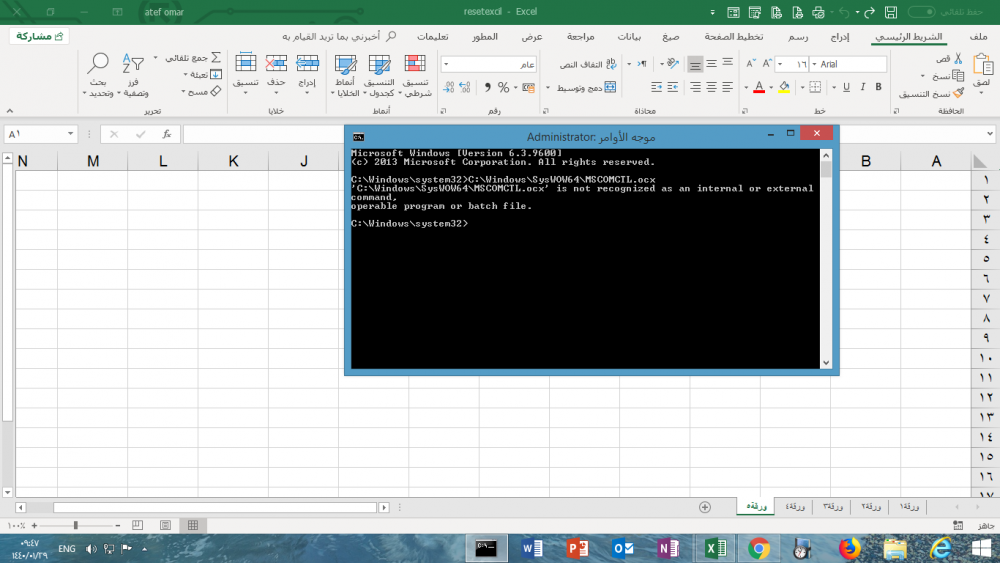Click Format as Table (التنسيق كجدول) icon
This screenshot has width=1000, height=563.
click(379, 64)
